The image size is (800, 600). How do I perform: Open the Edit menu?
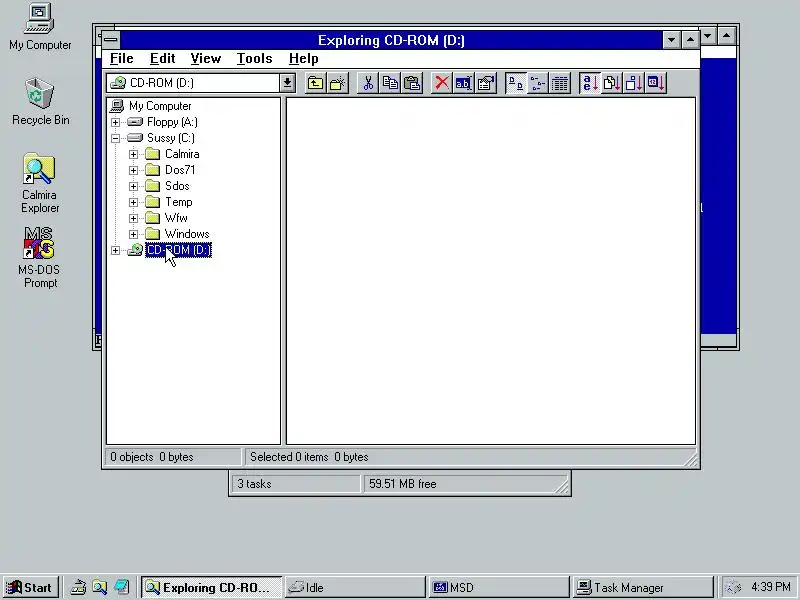pyautogui.click(x=162, y=59)
